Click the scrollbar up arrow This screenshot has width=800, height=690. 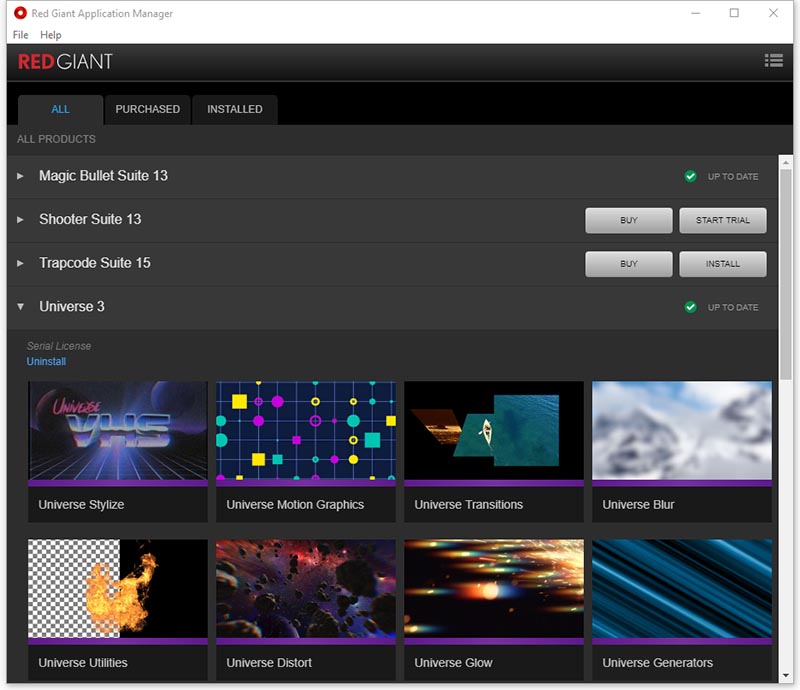[785, 162]
